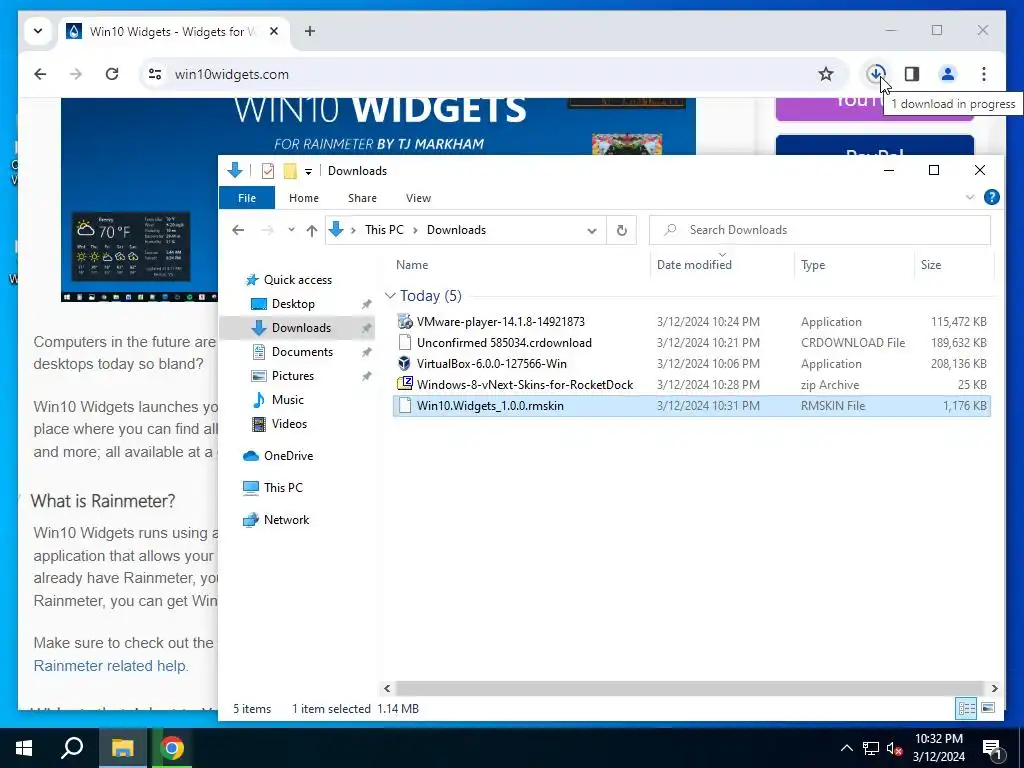
Task: Close the Win10 Widgets tab
Action: (274, 31)
